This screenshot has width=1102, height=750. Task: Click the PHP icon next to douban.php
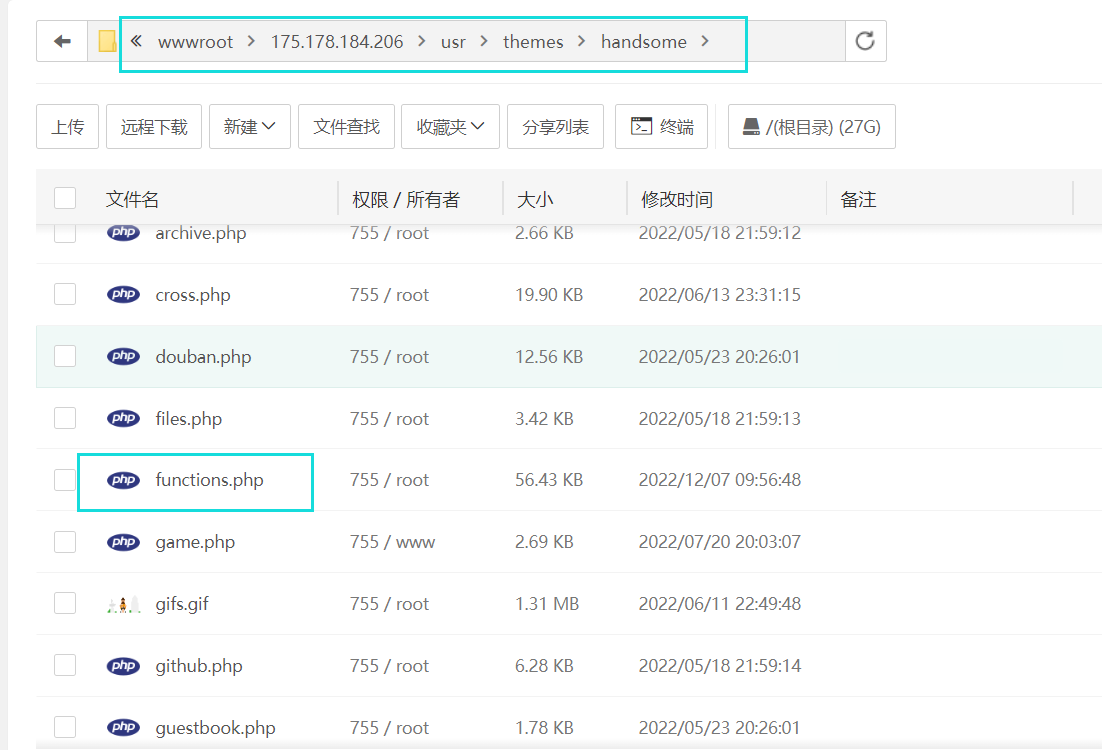coord(123,356)
